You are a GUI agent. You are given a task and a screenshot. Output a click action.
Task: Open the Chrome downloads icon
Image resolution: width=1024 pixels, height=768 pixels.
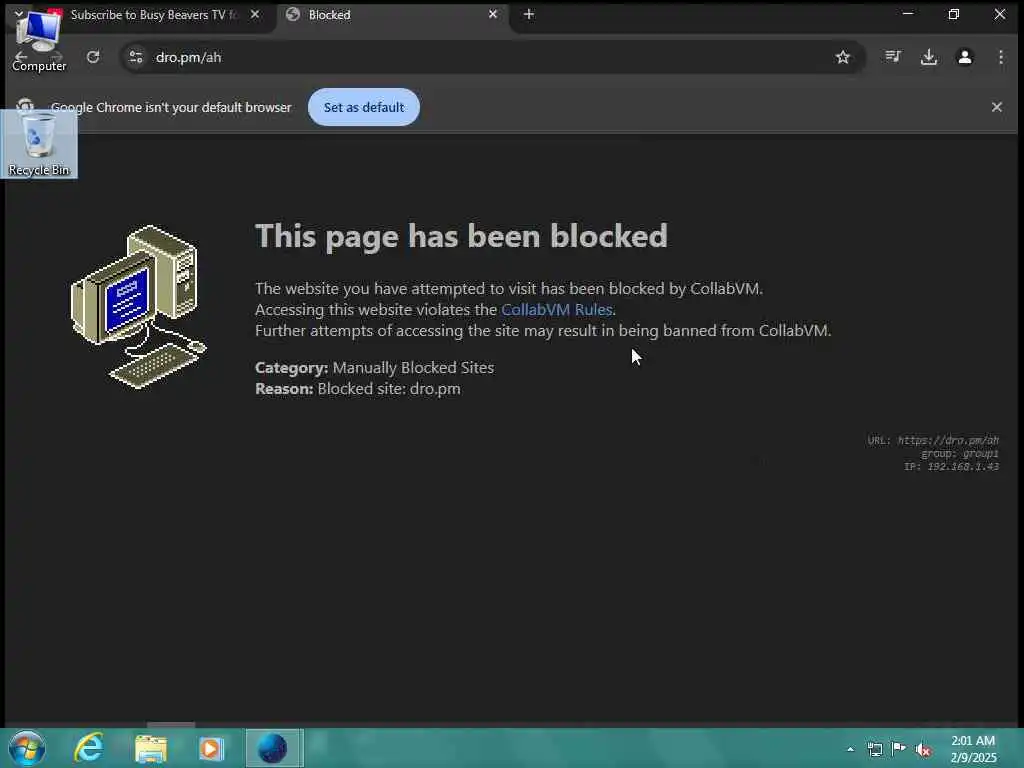point(929,57)
